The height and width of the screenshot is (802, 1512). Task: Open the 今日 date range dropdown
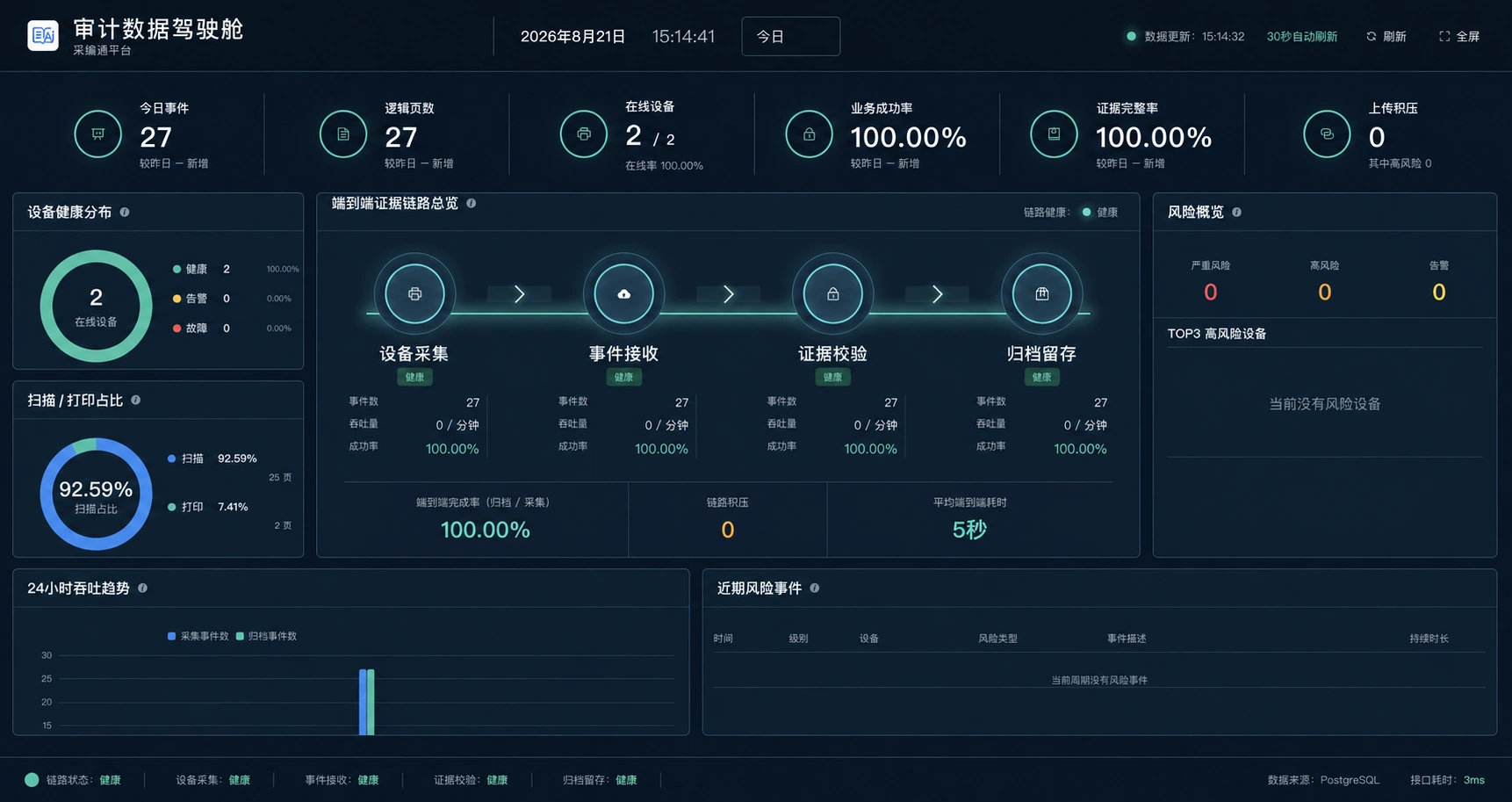[790, 36]
